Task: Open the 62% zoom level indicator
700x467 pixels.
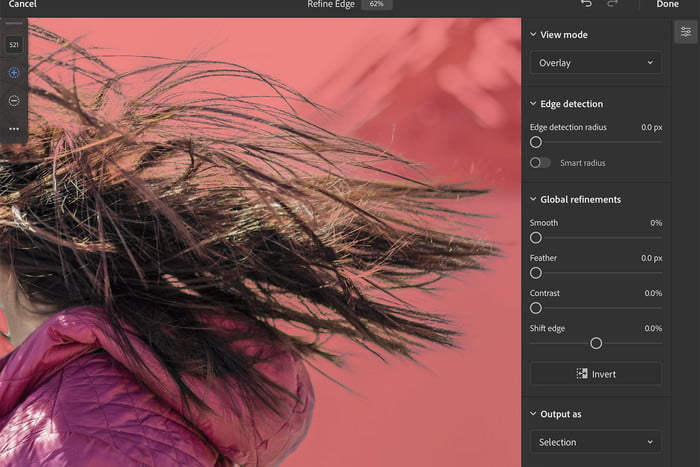Action: (376, 4)
